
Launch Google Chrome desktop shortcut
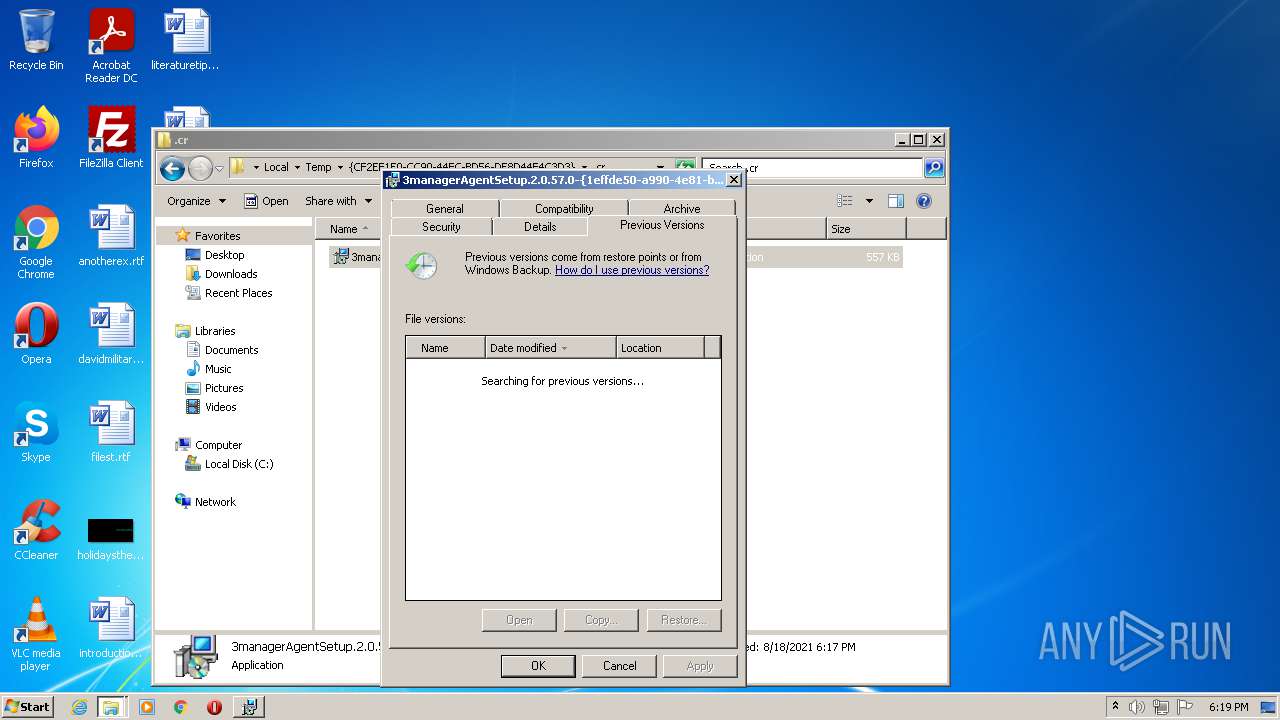tap(36, 242)
